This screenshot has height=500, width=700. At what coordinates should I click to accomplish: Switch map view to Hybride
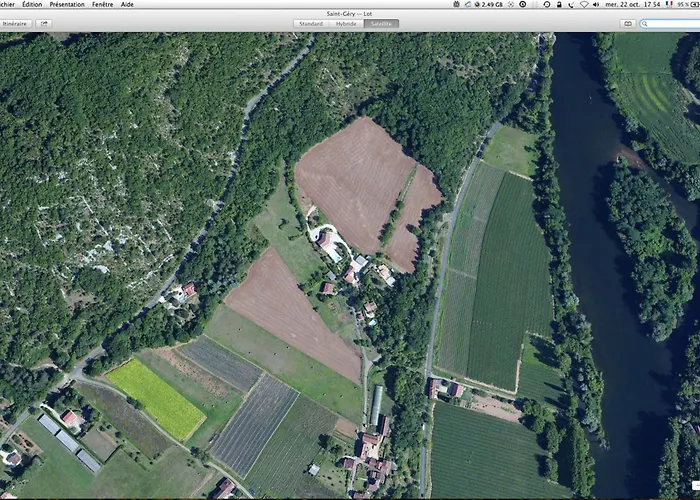[x=346, y=23]
